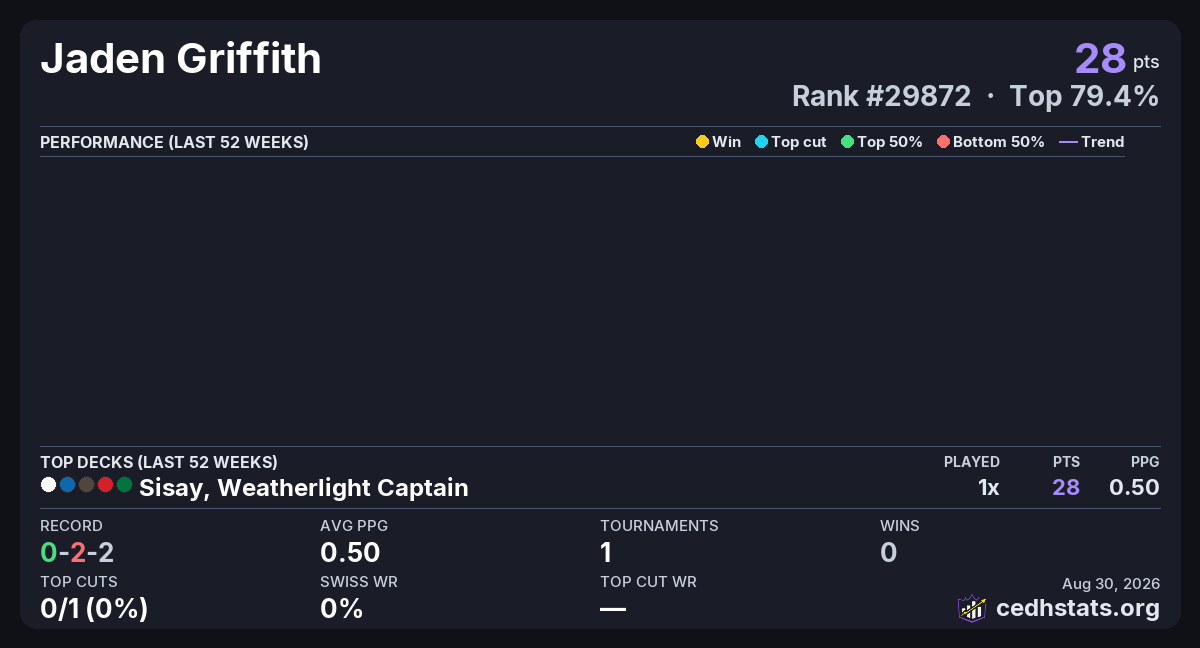
Task: Click the PTS column header
Action: point(1066,462)
